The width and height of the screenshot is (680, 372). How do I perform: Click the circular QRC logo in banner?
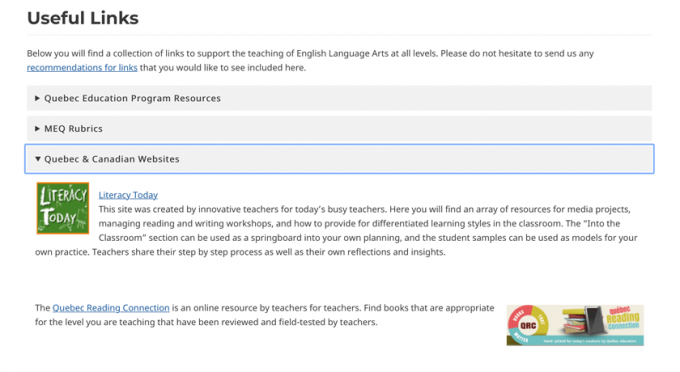pos(528,325)
